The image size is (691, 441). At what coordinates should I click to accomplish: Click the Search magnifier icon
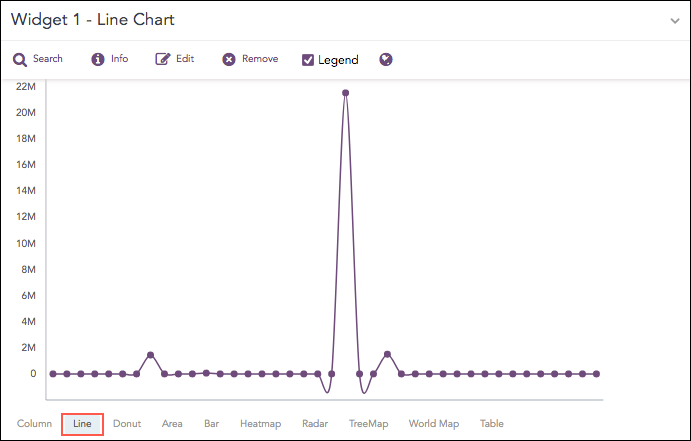pos(19,60)
